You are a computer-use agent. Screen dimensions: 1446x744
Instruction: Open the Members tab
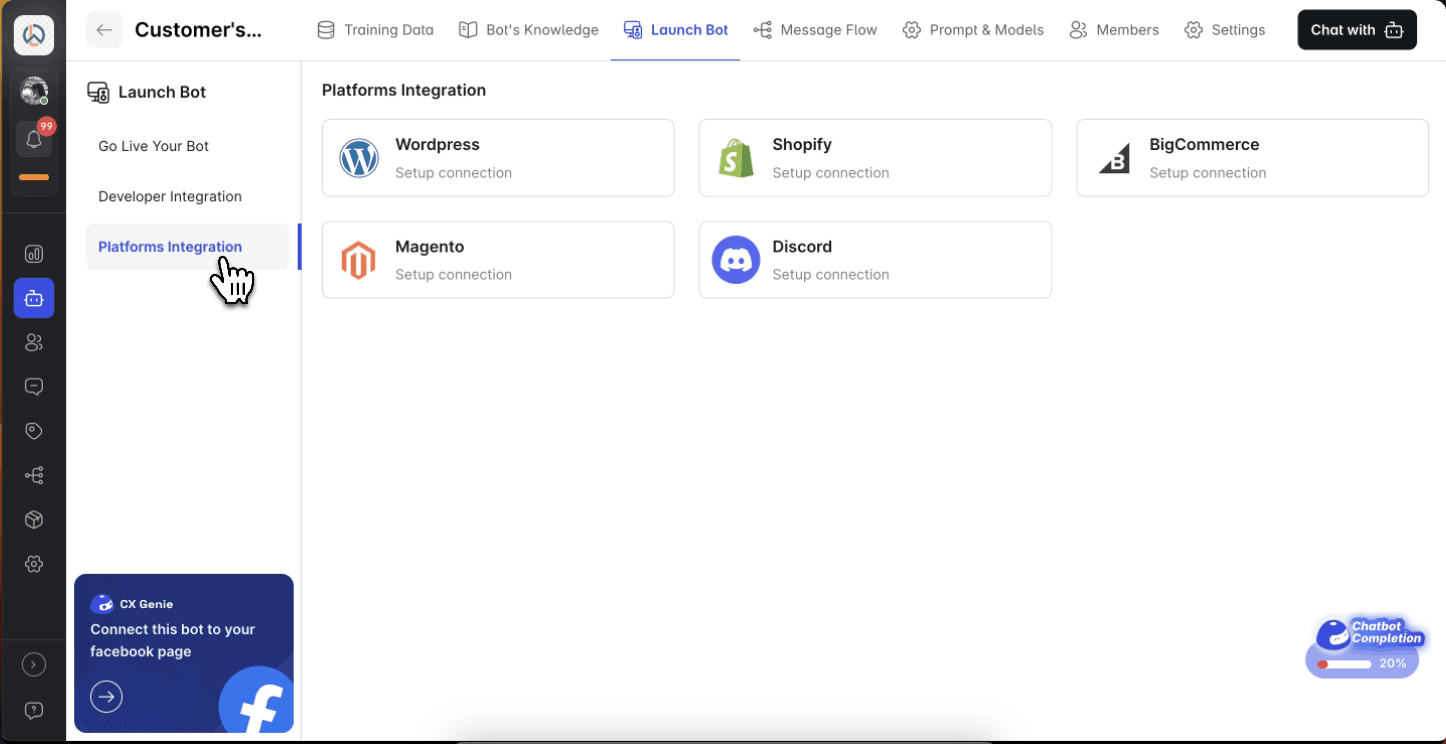click(1114, 30)
